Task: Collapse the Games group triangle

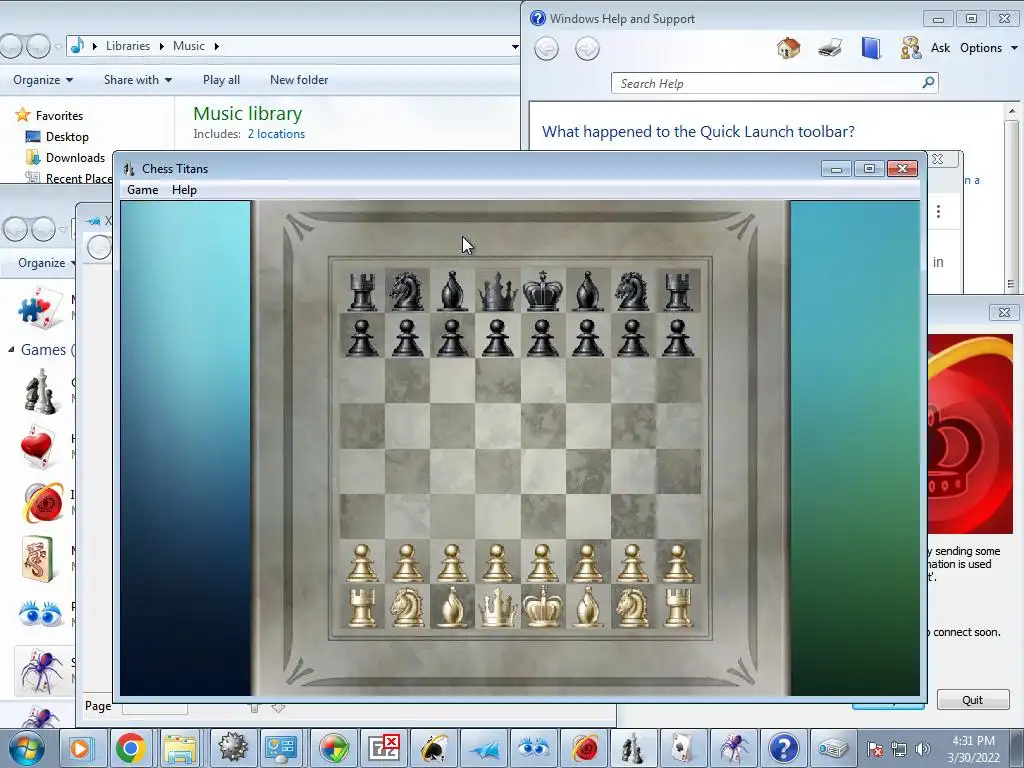Action: click(x=11, y=349)
